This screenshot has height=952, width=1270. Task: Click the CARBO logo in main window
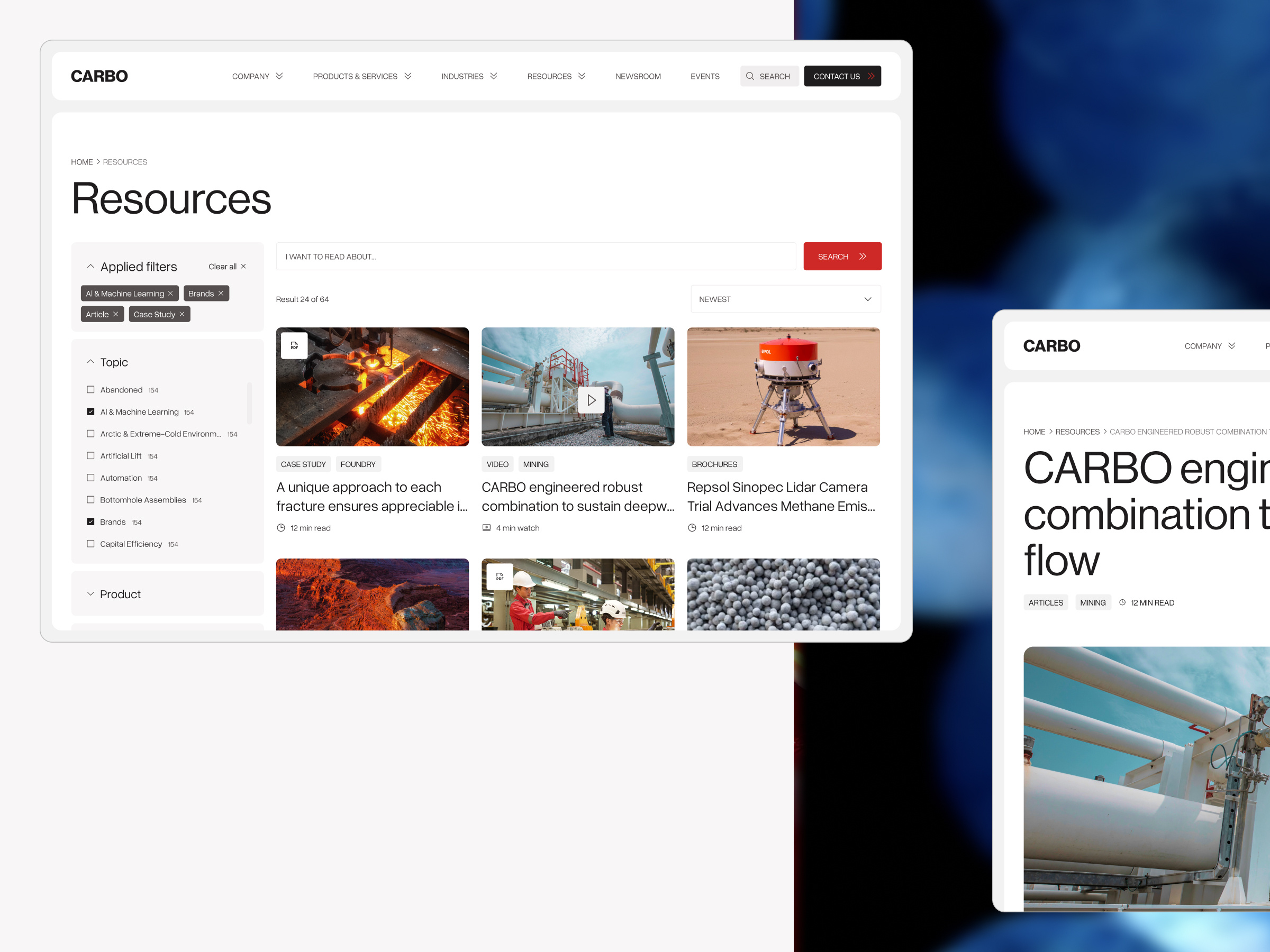(99, 76)
